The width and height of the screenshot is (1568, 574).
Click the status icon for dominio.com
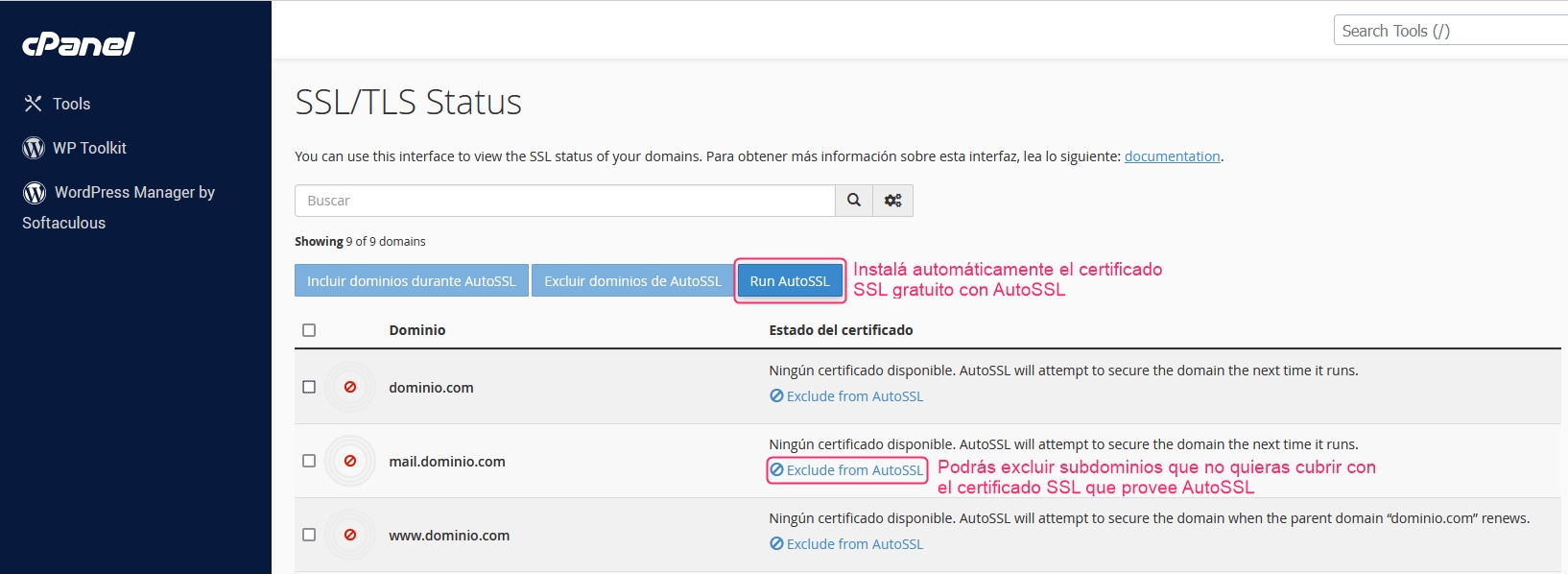coord(350,387)
